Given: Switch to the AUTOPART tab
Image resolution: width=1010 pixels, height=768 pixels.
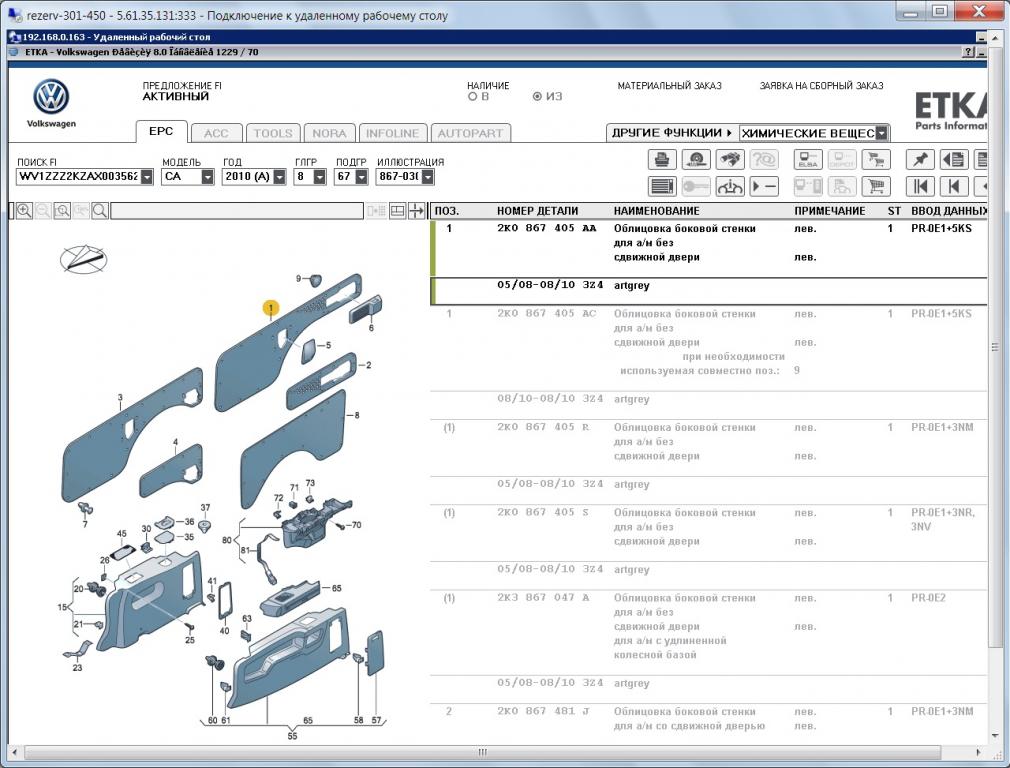Looking at the screenshot, I should click(x=470, y=133).
